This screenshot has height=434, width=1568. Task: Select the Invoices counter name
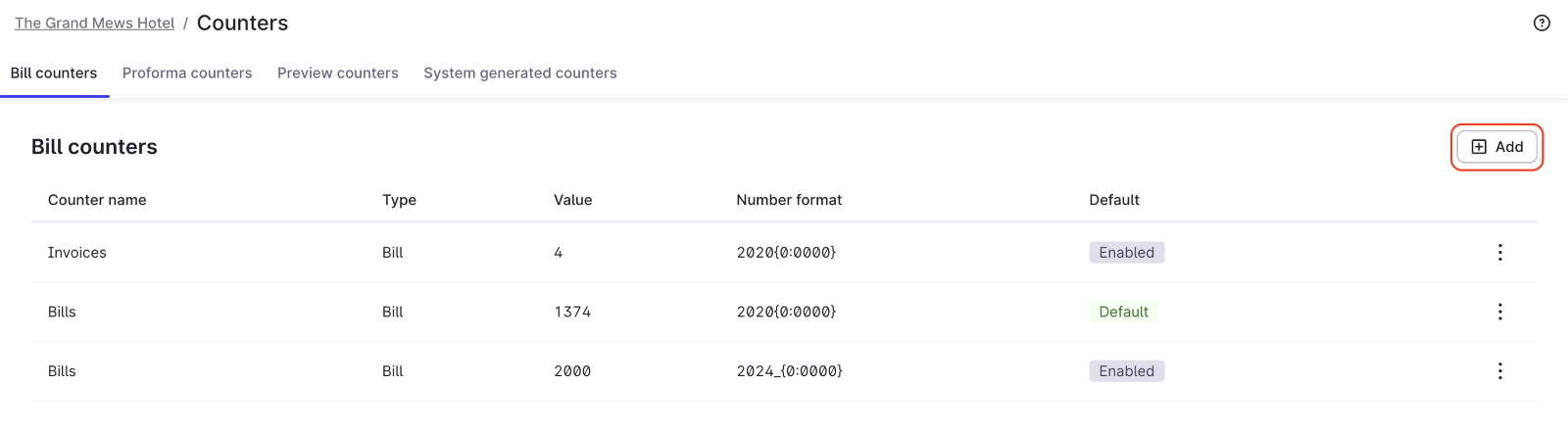point(77,253)
